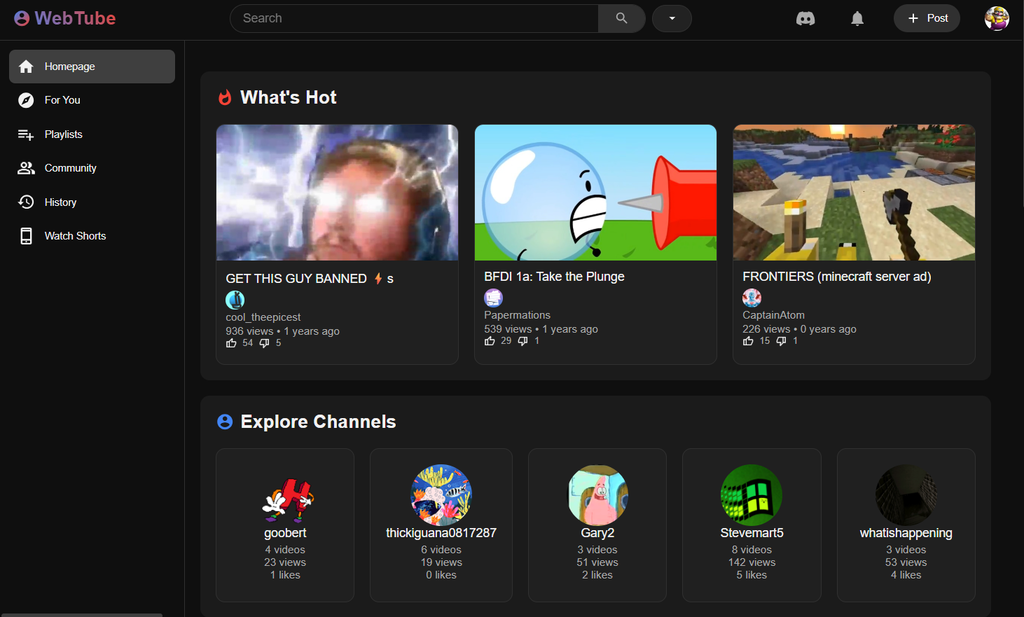Like the FRONTIERS minecraft video

click(749, 341)
